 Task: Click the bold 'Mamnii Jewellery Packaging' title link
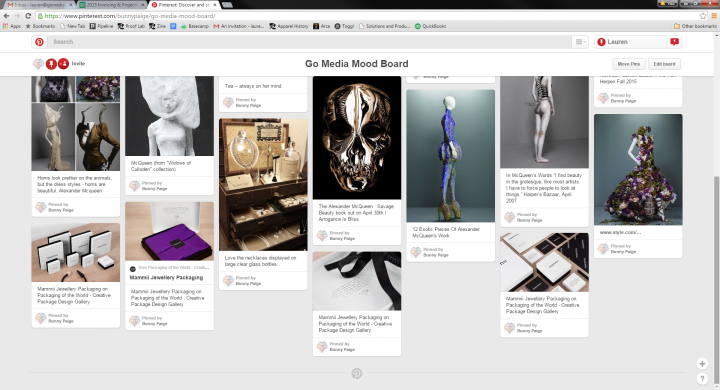tap(166, 277)
